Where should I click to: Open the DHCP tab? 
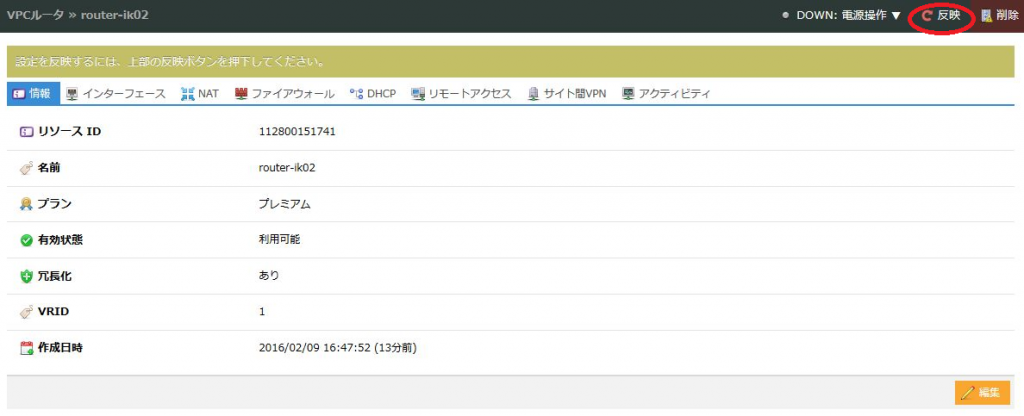(373, 94)
